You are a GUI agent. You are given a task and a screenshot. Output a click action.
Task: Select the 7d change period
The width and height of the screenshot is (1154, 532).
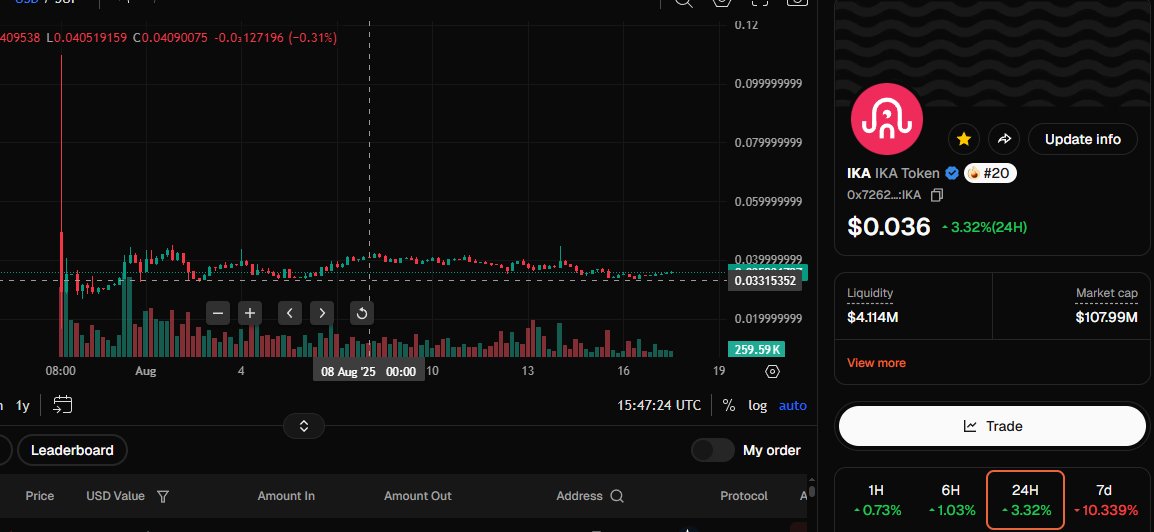point(1103,500)
